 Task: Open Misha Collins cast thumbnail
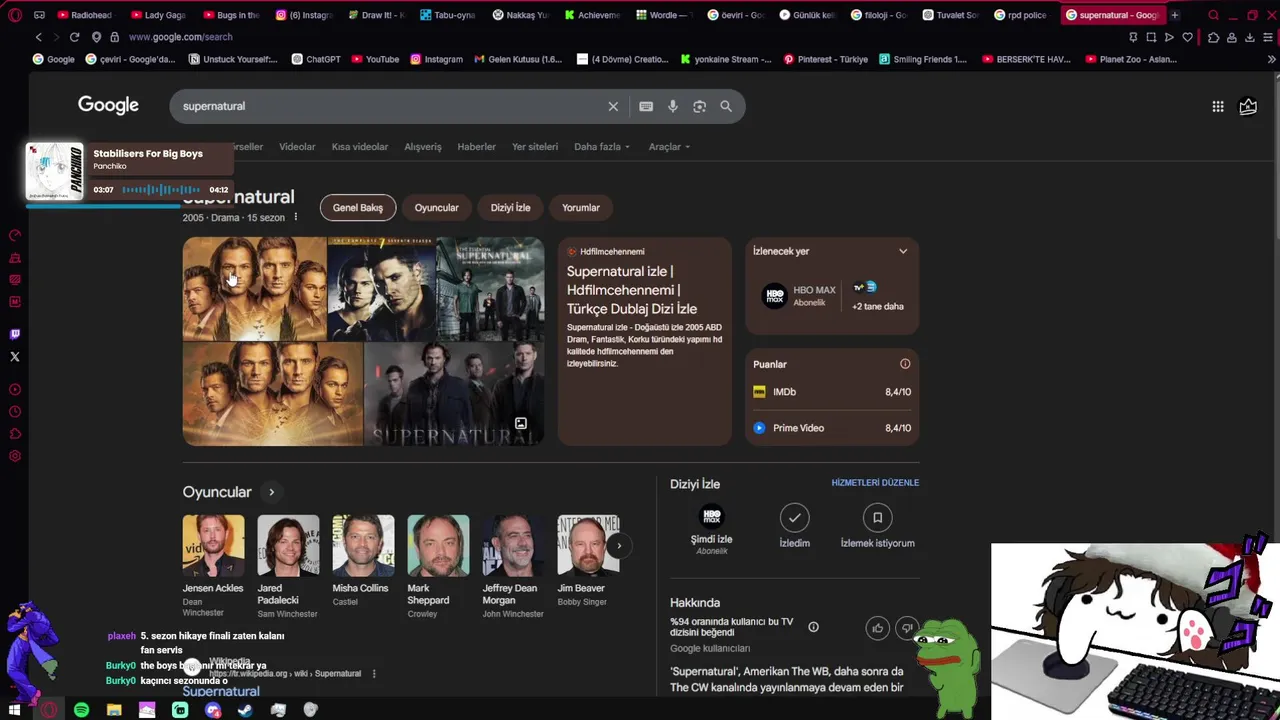[x=363, y=545]
